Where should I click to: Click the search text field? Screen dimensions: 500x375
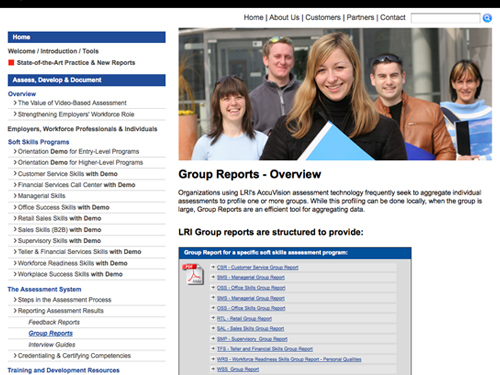pyautogui.click(x=445, y=18)
